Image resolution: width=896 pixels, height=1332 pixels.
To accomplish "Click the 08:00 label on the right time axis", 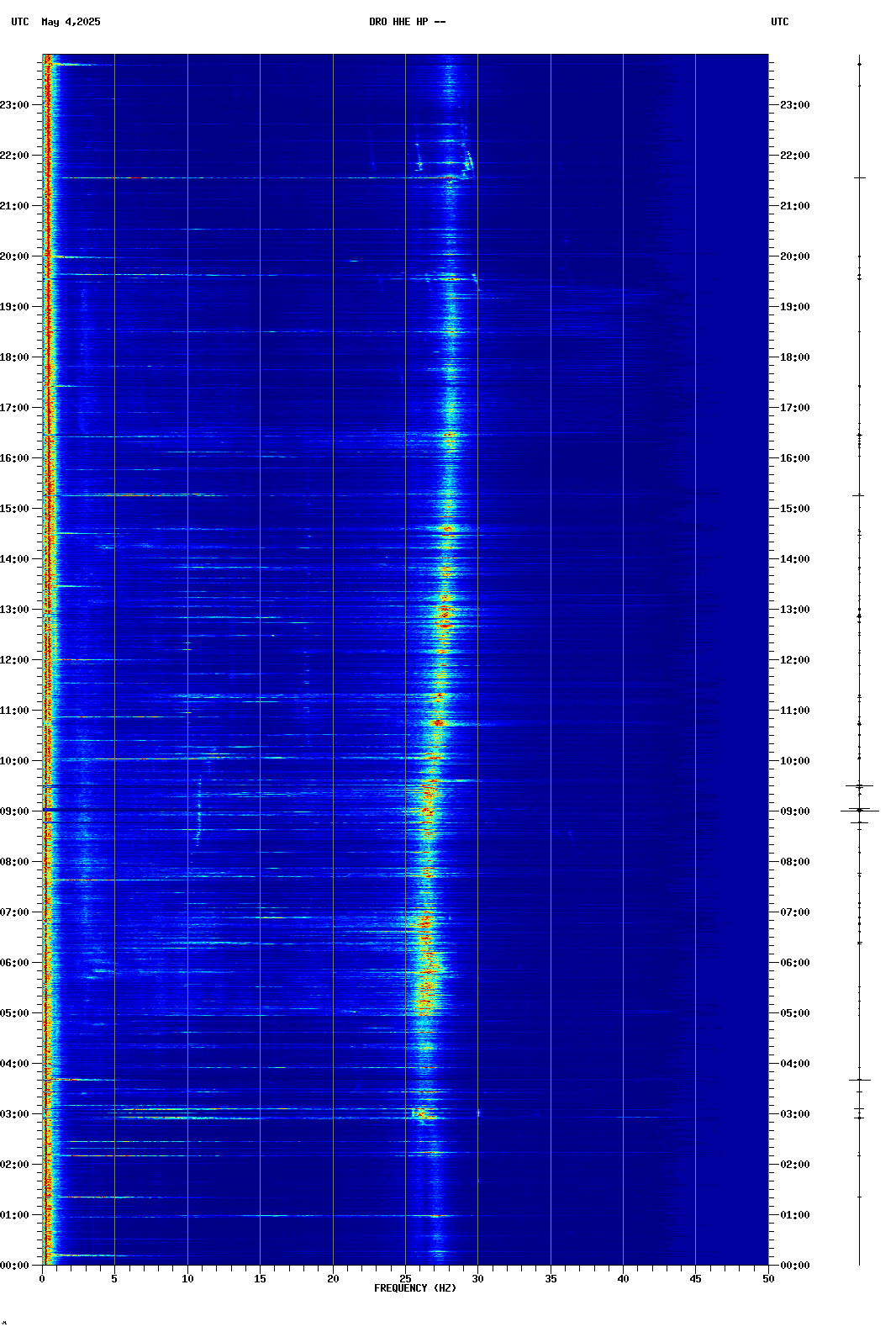I will [x=795, y=862].
